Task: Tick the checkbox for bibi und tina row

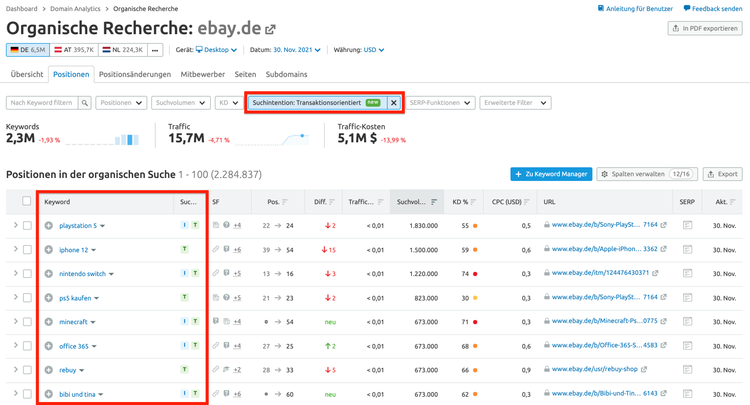Action: (x=27, y=394)
